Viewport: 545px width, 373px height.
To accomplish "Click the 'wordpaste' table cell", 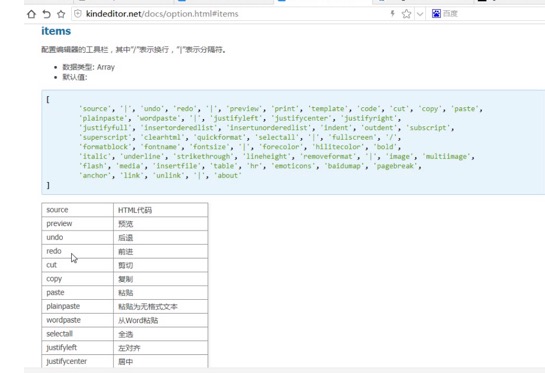I will [x=78, y=320].
